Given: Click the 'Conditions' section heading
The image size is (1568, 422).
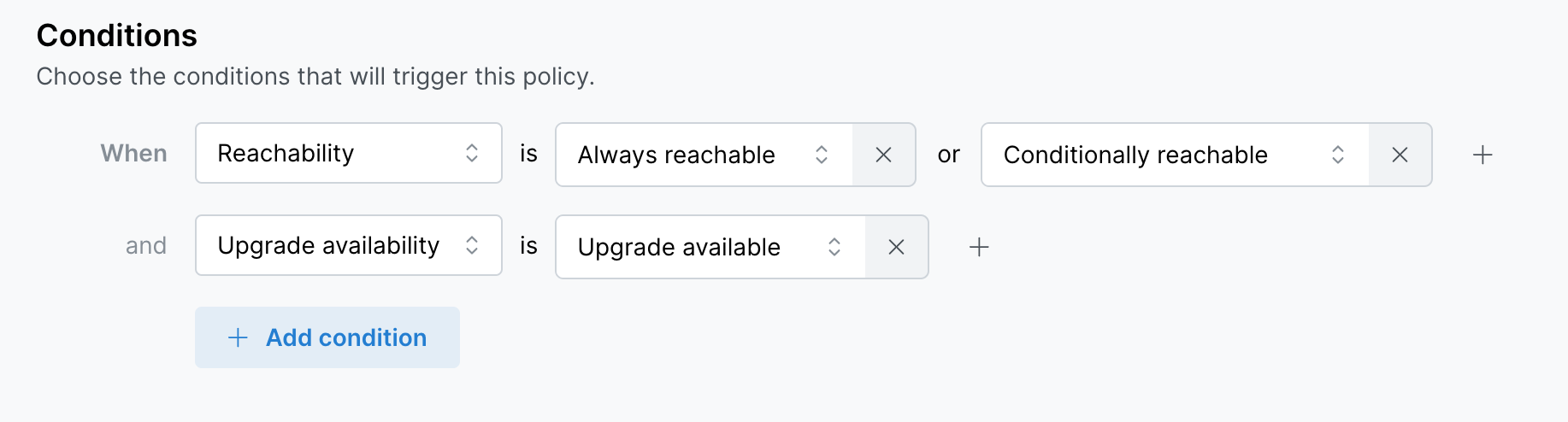Looking at the screenshot, I should tap(117, 36).
